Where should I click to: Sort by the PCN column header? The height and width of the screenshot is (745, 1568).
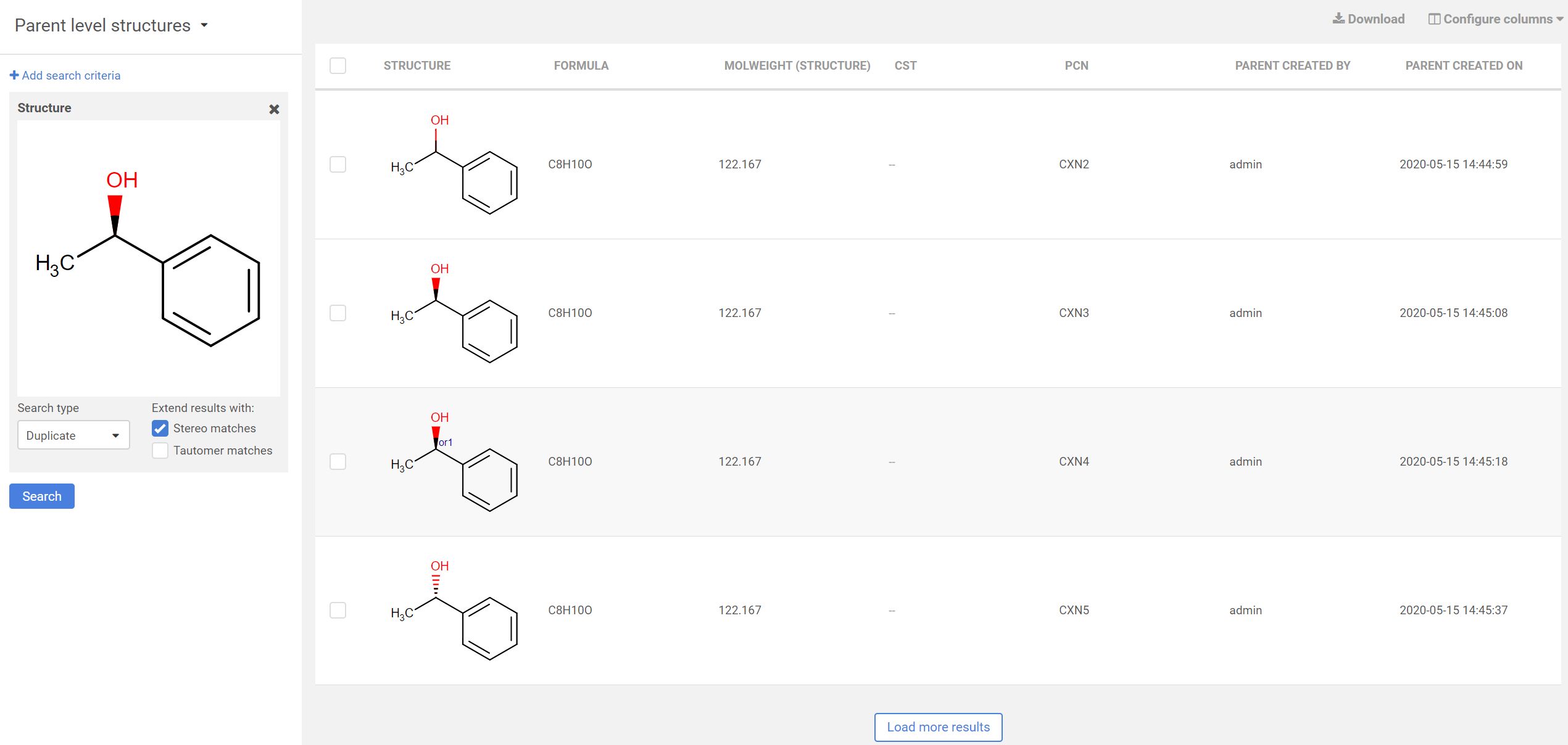point(1076,65)
